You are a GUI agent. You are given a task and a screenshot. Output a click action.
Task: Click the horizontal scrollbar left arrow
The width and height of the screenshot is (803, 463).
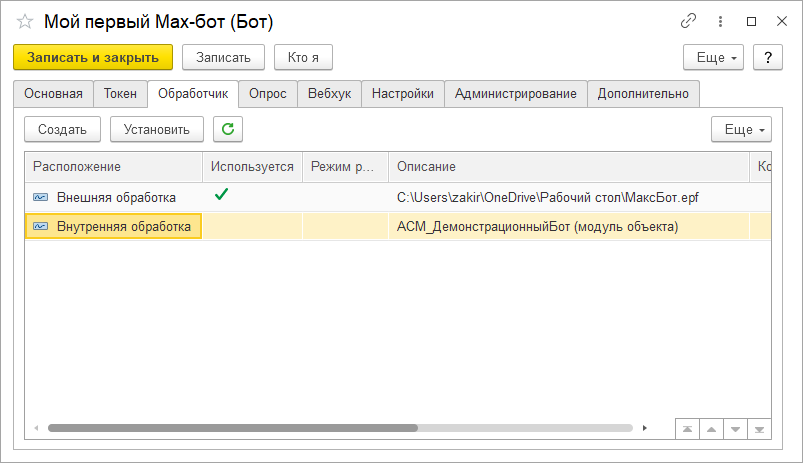point(36,428)
